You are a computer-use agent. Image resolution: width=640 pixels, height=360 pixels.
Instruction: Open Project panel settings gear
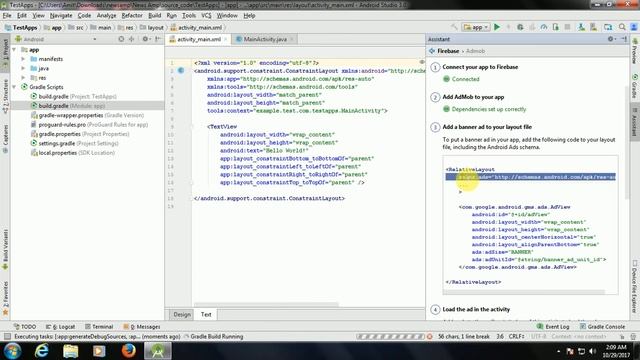point(145,39)
